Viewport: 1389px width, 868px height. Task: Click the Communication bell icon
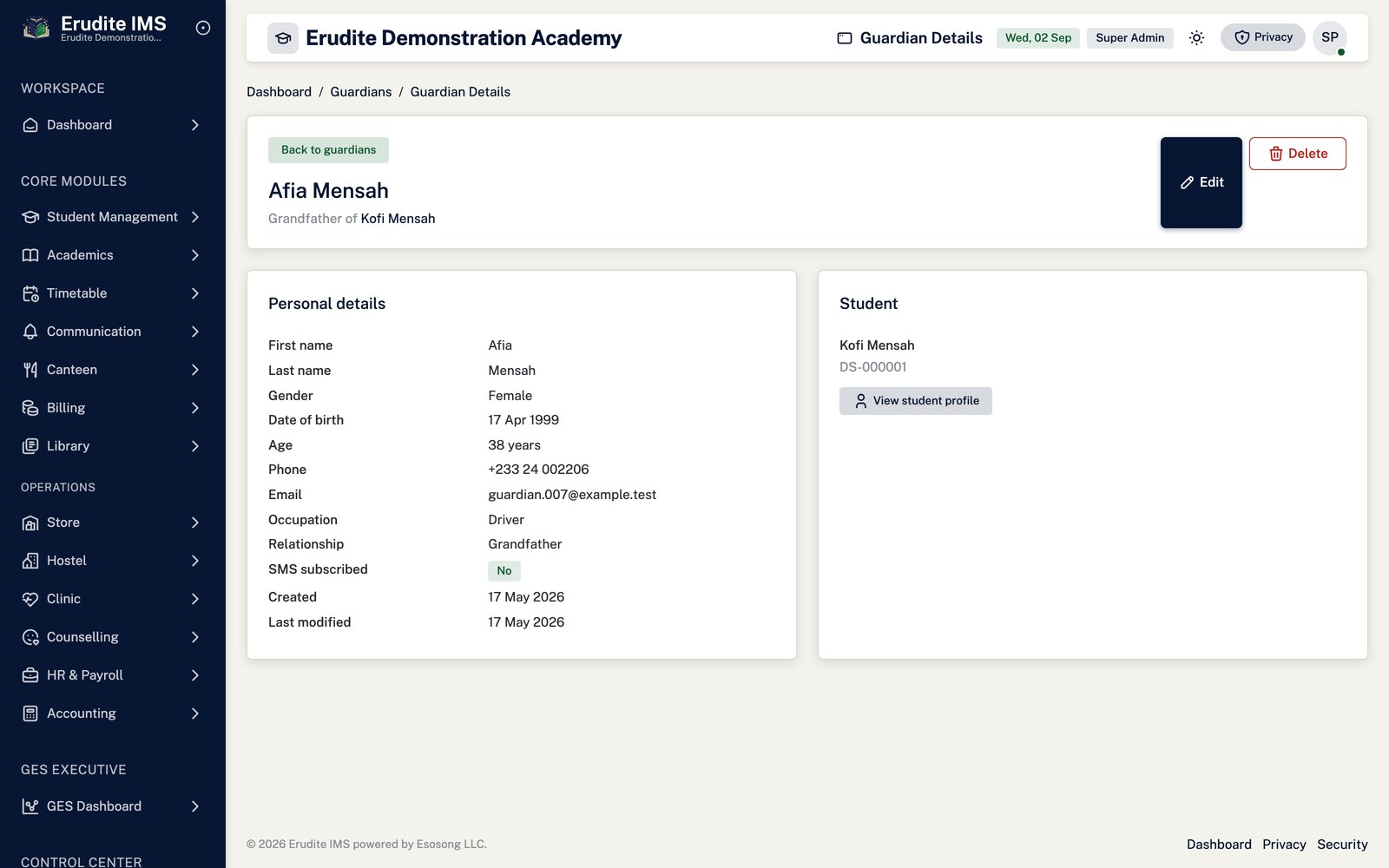(x=30, y=332)
